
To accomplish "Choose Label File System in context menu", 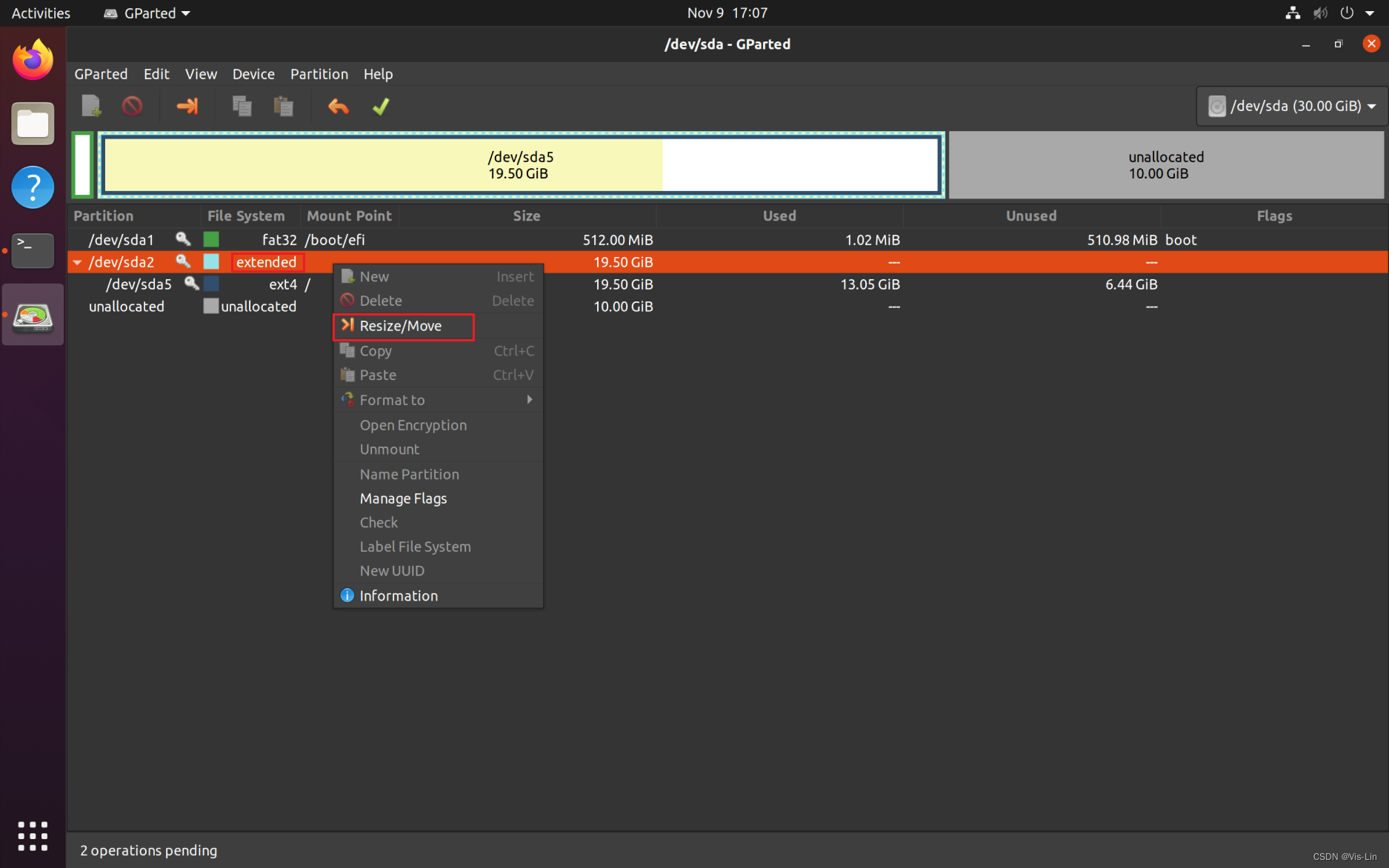I will pyautogui.click(x=439, y=547).
